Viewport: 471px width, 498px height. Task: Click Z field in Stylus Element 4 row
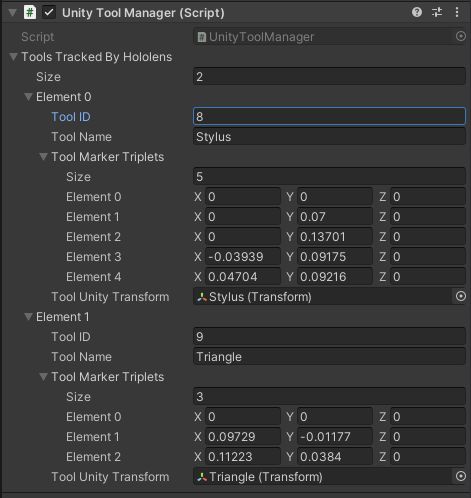coord(428,277)
